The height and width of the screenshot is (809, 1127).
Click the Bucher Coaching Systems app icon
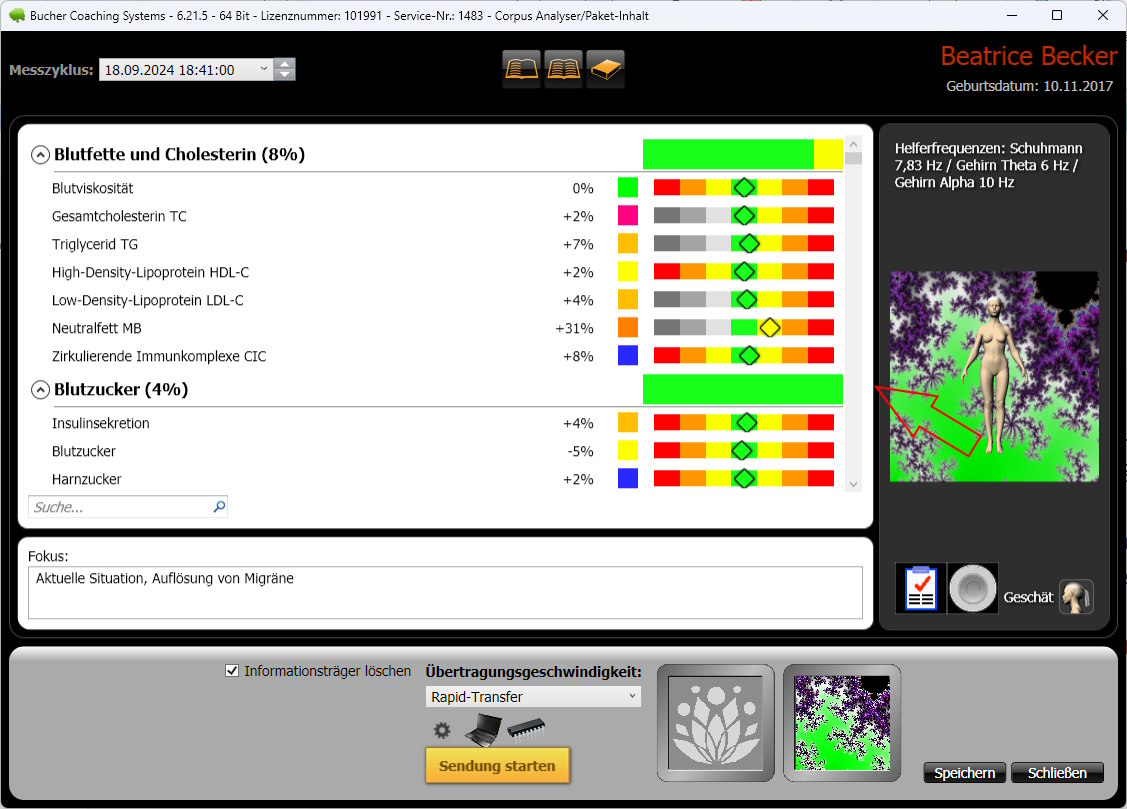coord(16,15)
